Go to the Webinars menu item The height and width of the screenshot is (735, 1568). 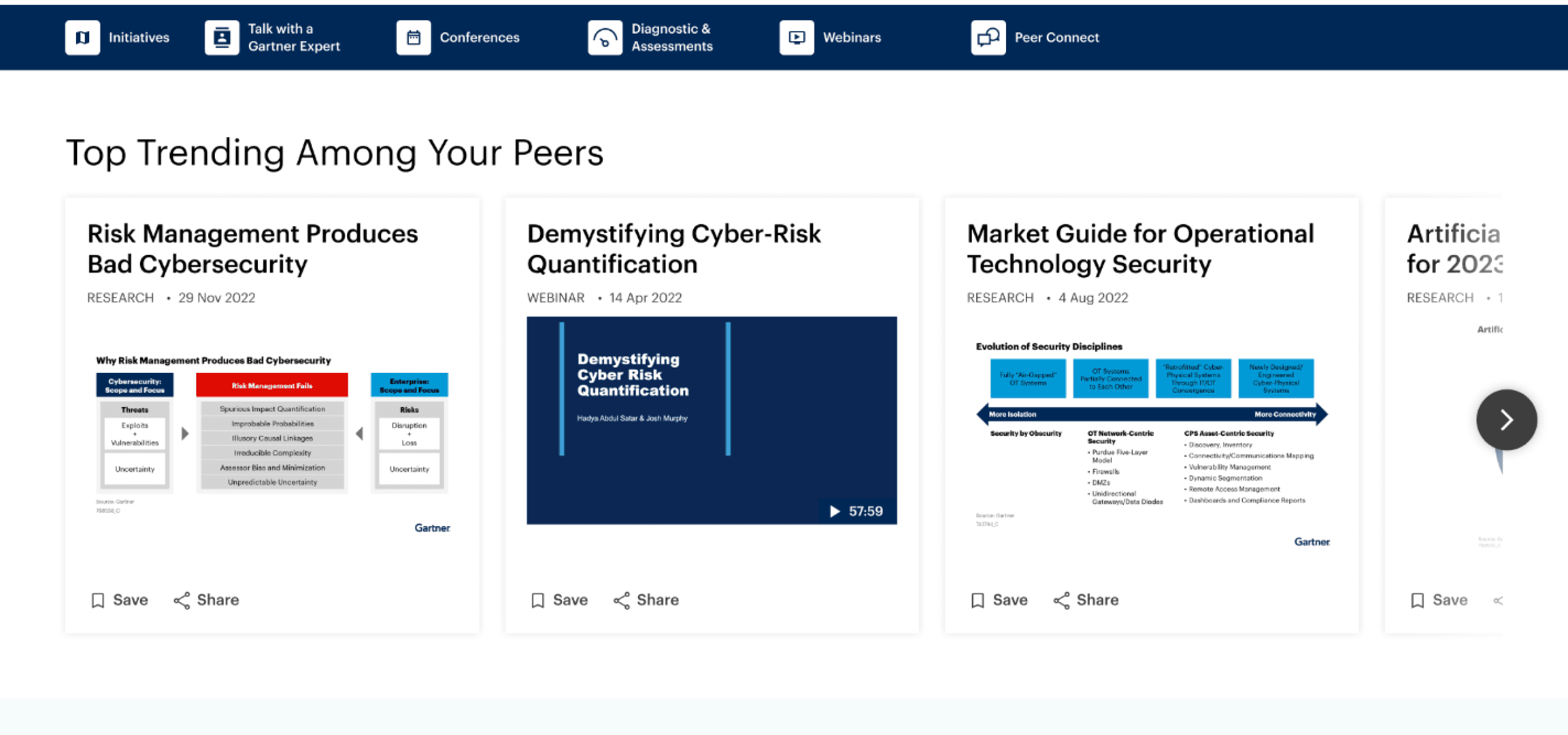coord(852,38)
